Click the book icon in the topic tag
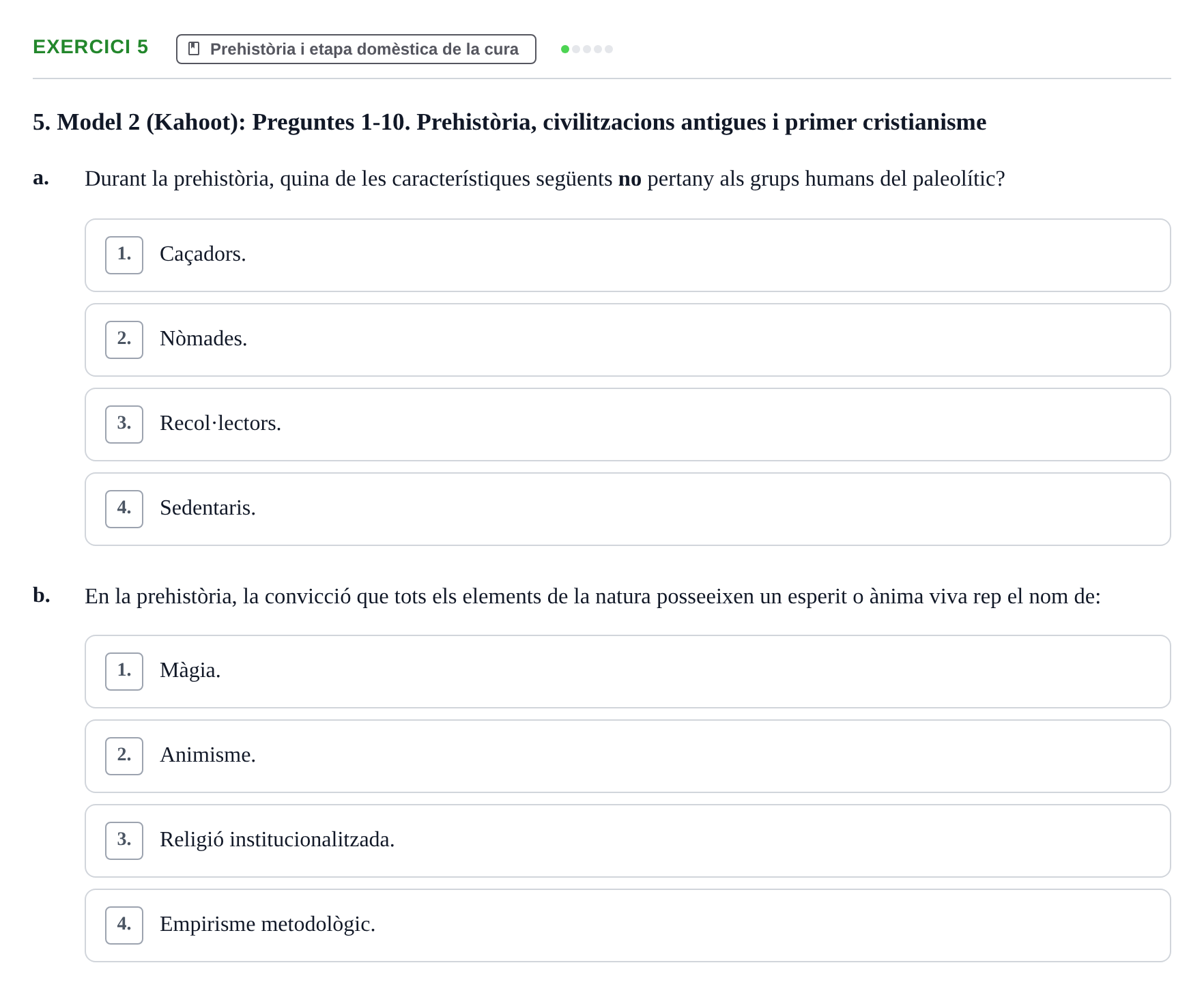 (194, 49)
